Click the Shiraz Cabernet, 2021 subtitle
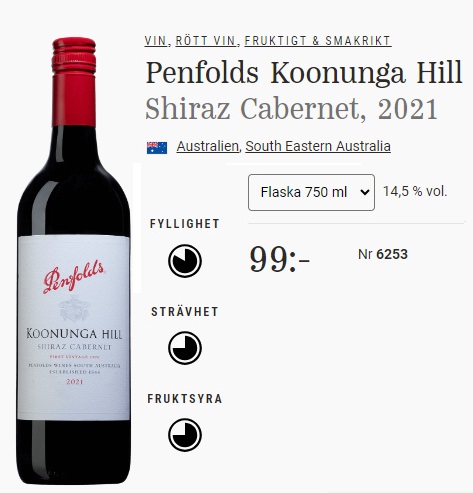 (291, 109)
